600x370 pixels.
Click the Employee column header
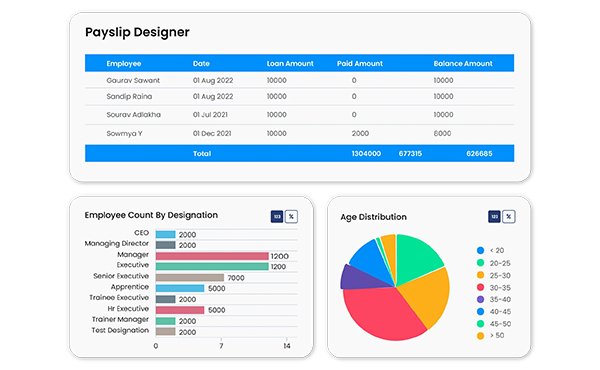124,64
